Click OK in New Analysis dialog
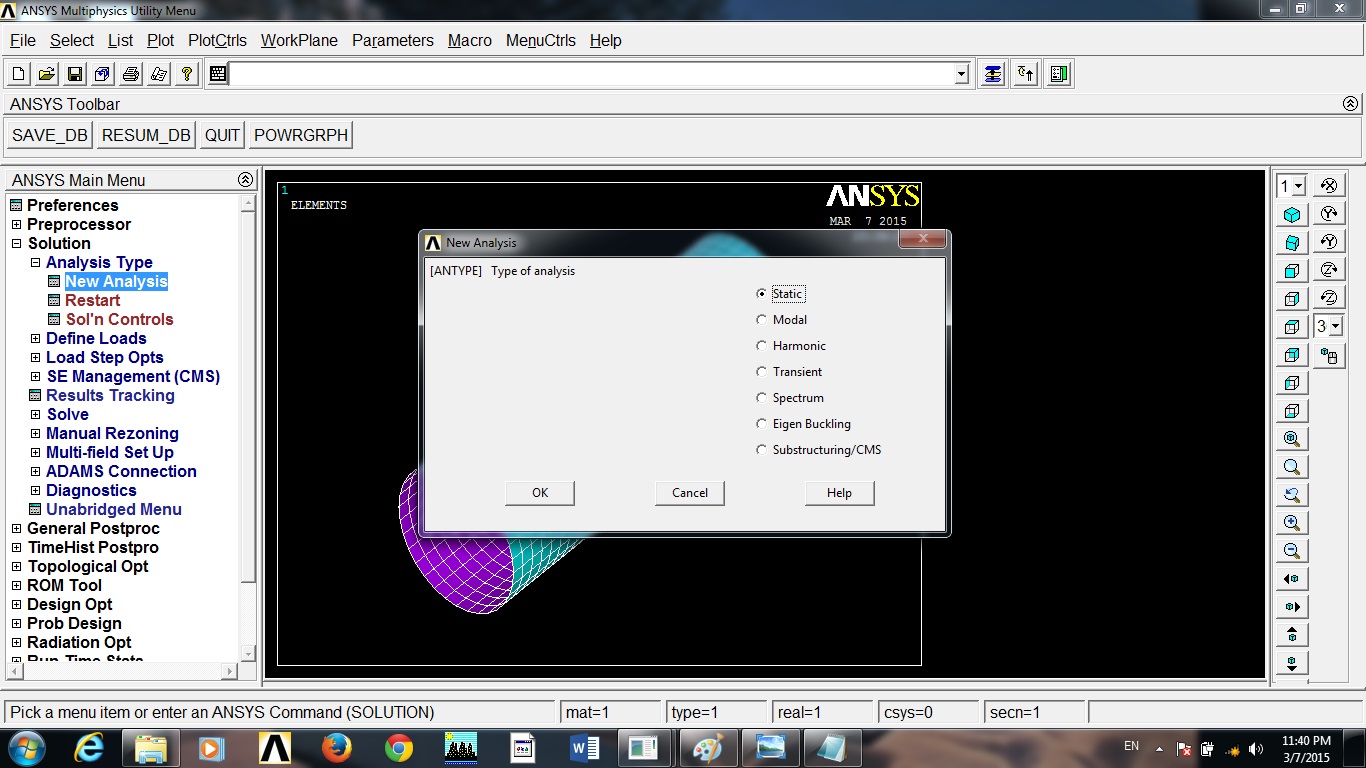Viewport: 1366px width, 768px height. 540,493
